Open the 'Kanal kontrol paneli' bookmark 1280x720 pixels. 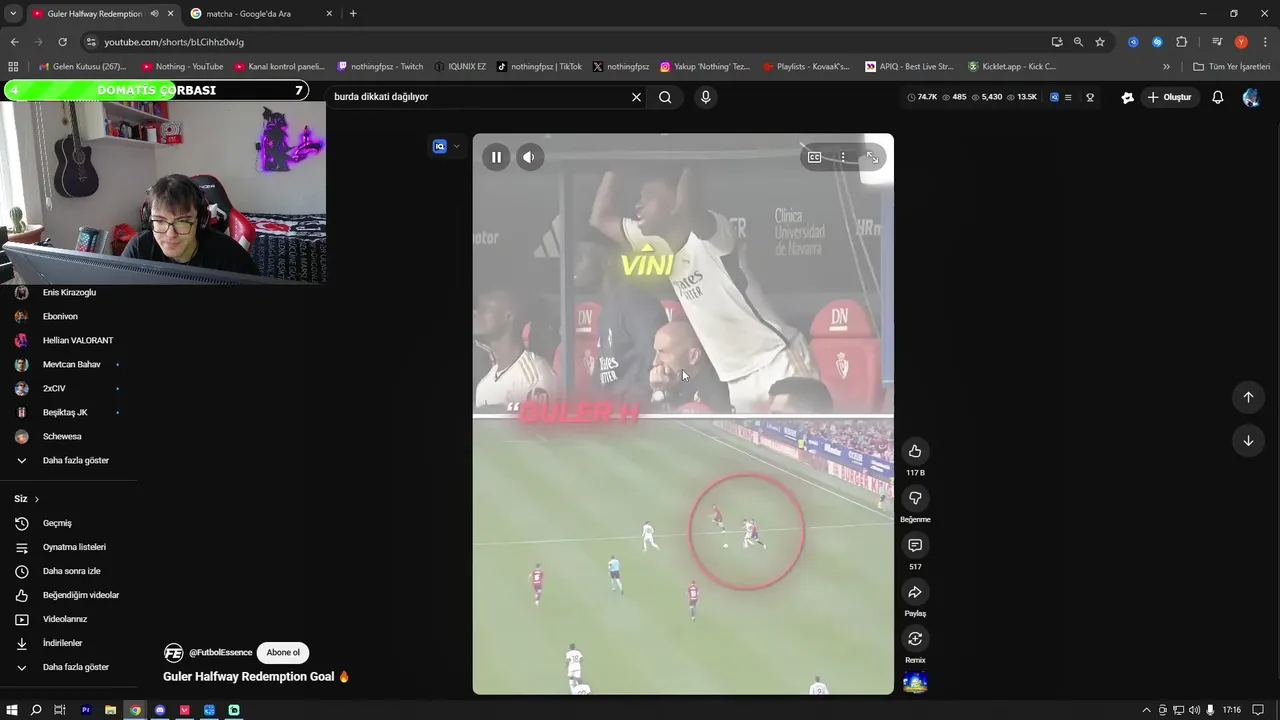point(279,67)
